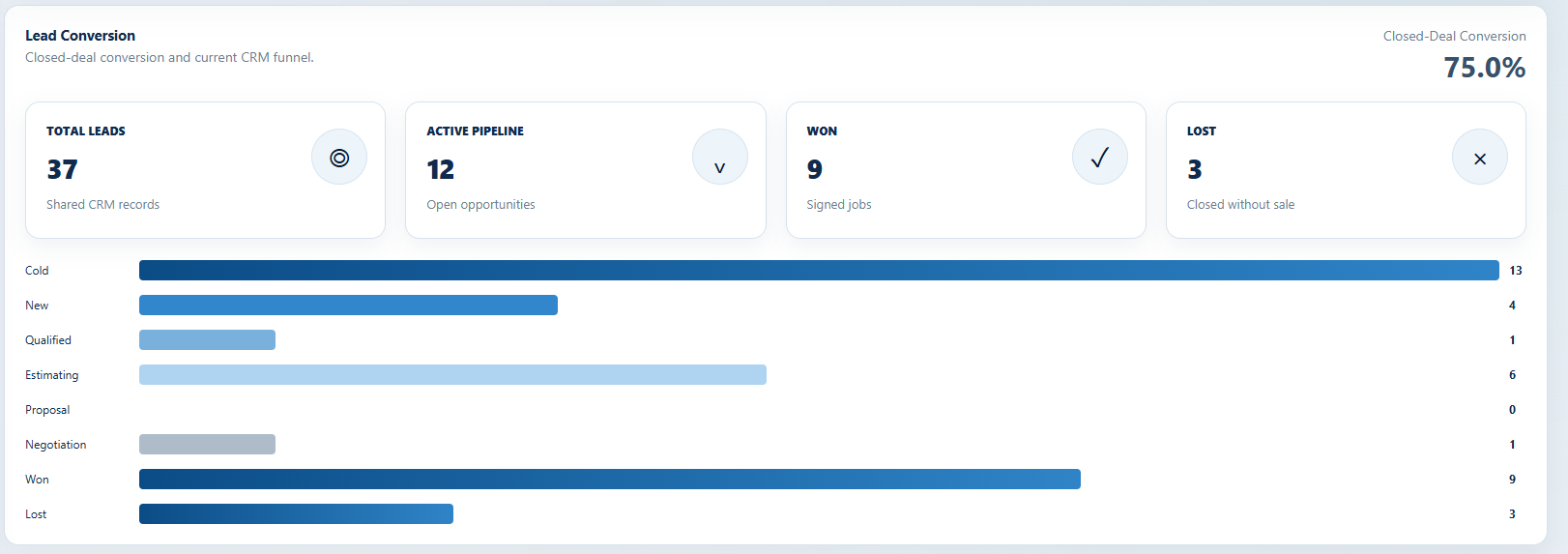Click the Won stage funnel bar

pyautogui.click(x=610, y=480)
